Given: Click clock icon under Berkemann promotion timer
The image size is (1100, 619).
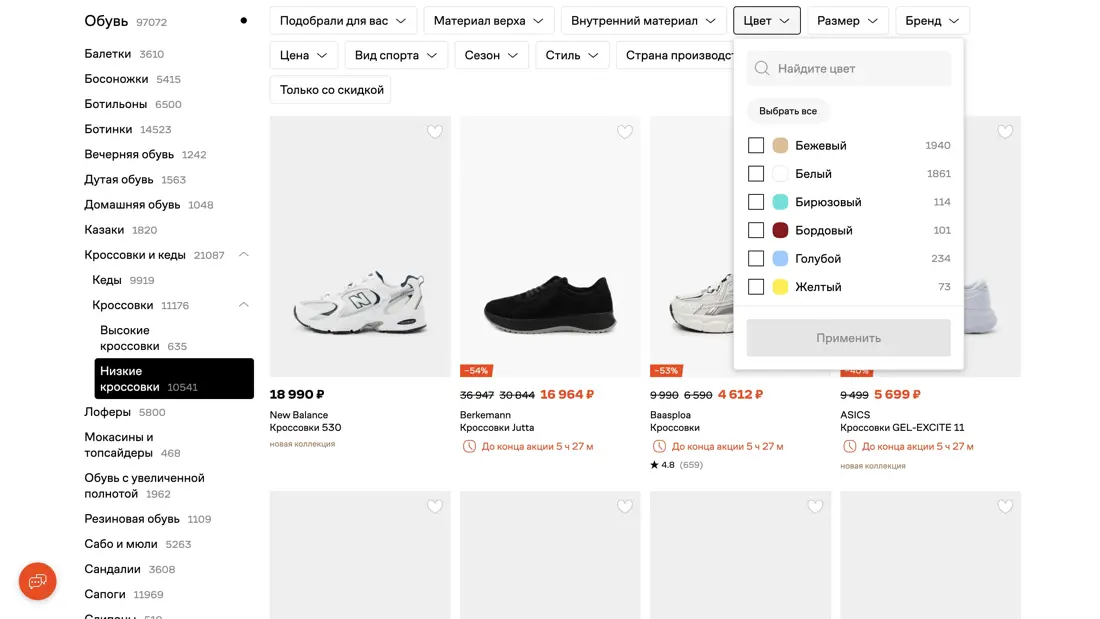Looking at the screenshot, I should coord(469,446).
